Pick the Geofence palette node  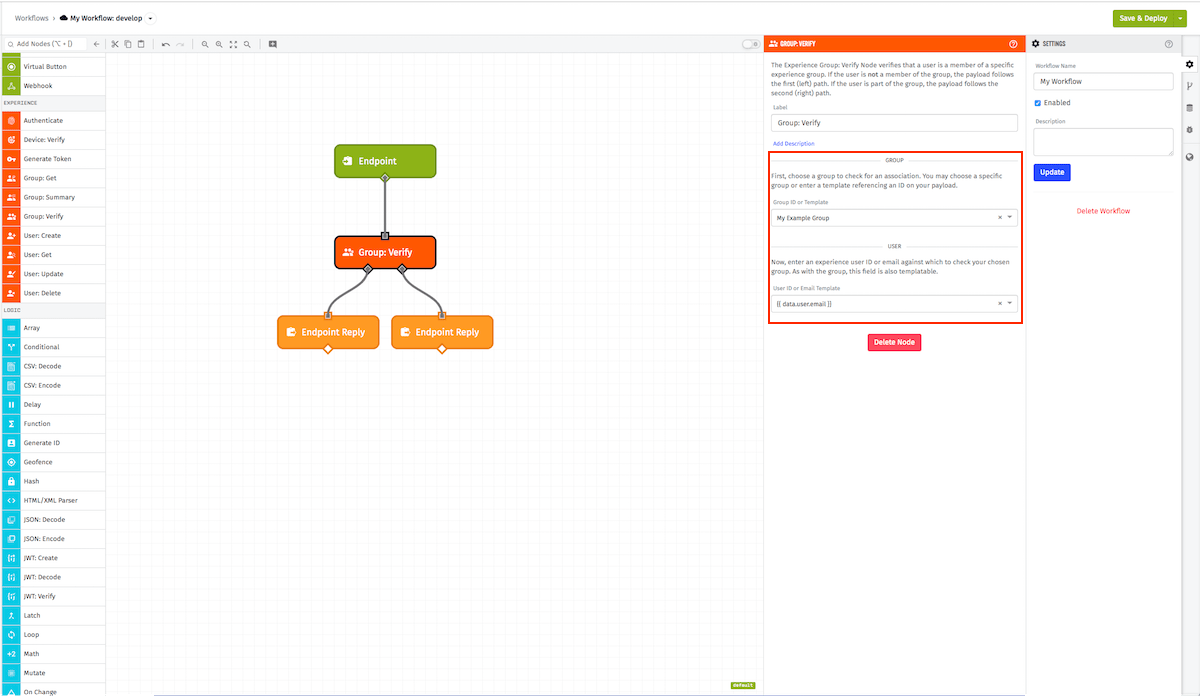(x=53, y=462)
